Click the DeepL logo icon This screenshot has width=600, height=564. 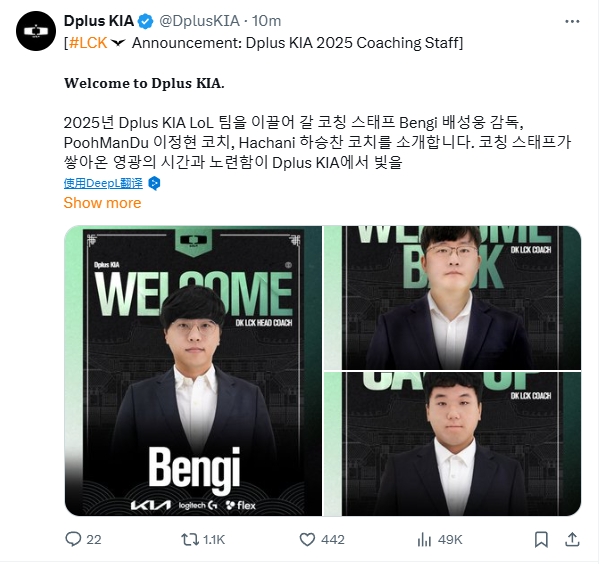(x=154, y=183)
